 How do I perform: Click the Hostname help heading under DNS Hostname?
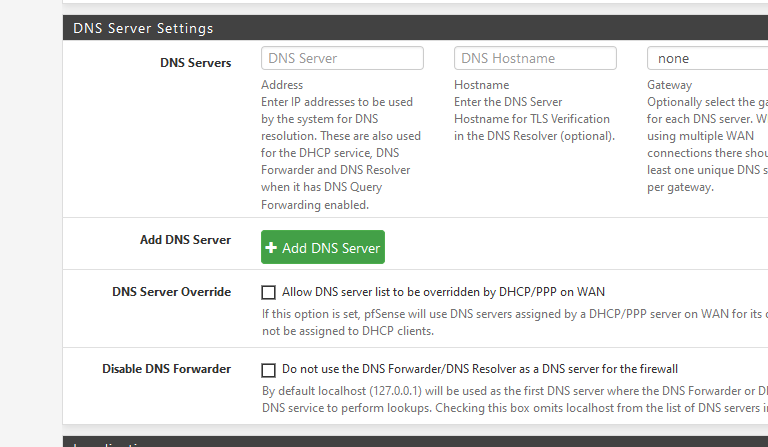click(481, 85)
